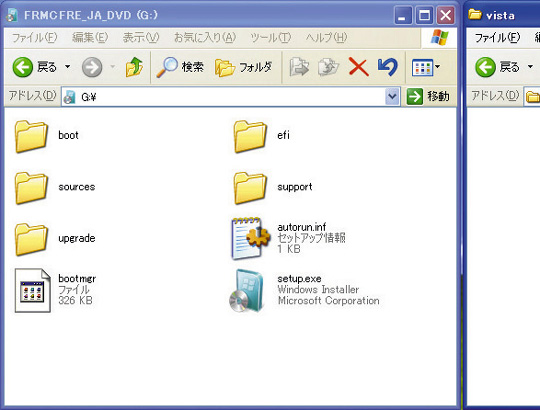
Task: Click the G:¥ address field
Action: click(231, 97)
